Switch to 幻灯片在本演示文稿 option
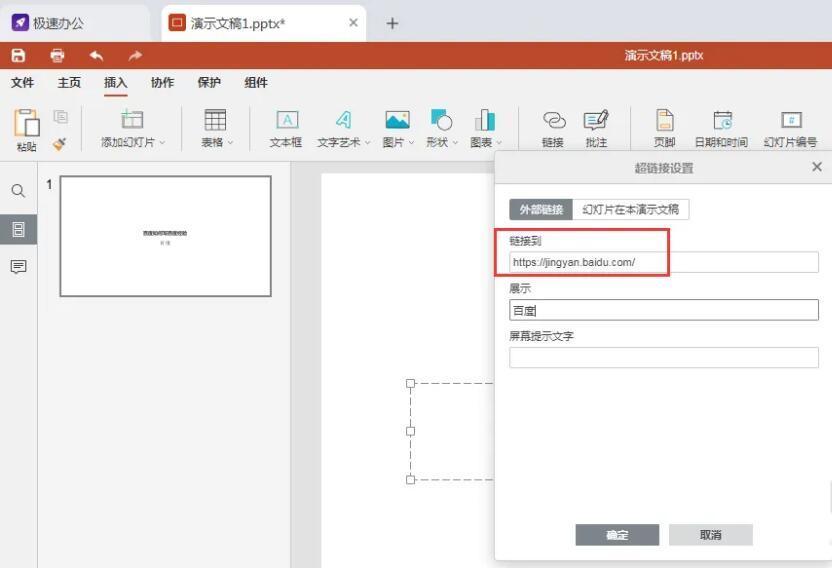832x568 pixels. 631,209
